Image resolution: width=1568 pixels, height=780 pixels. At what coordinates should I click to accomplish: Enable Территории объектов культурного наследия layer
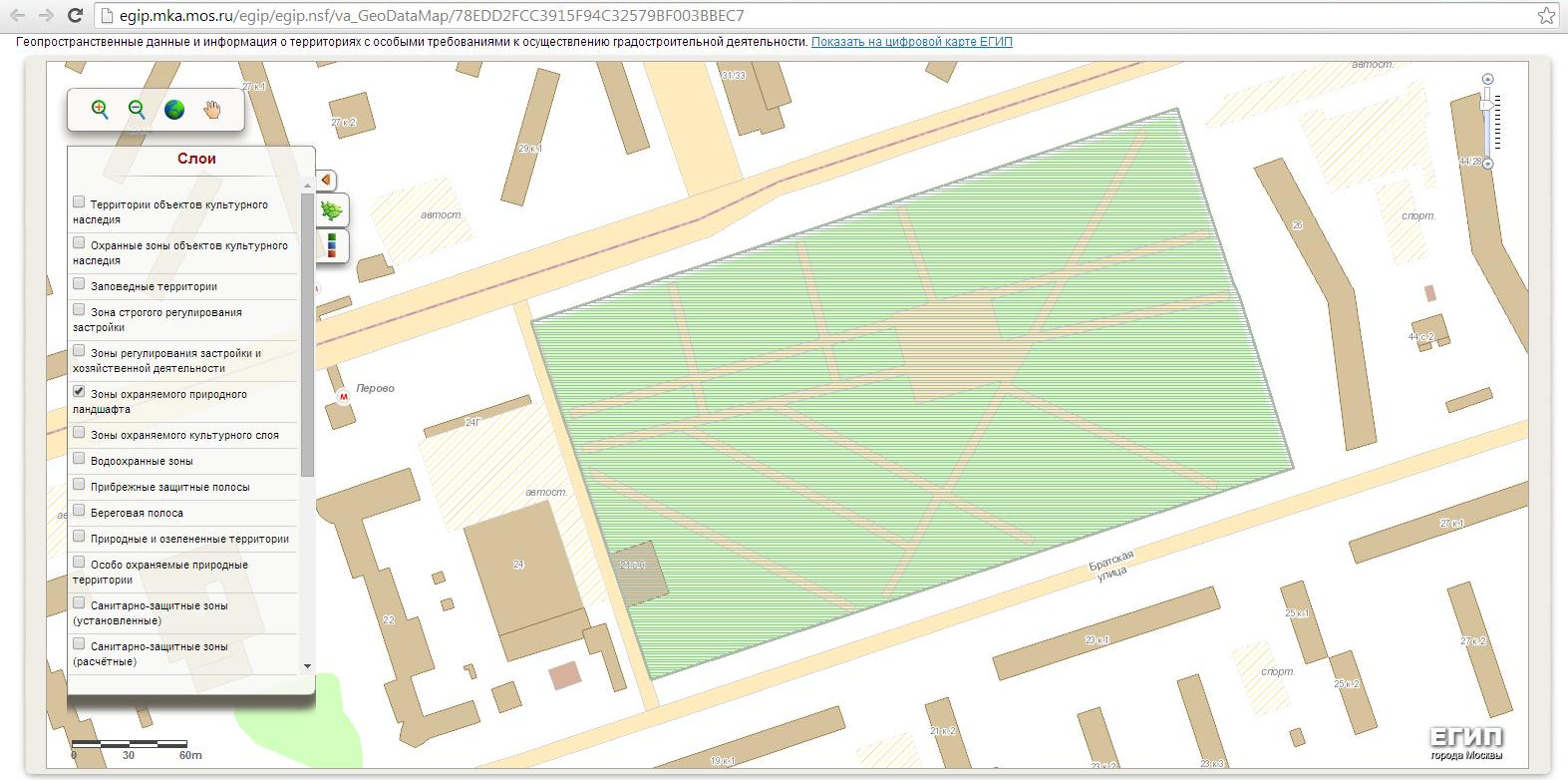click(x=79, y=201)
